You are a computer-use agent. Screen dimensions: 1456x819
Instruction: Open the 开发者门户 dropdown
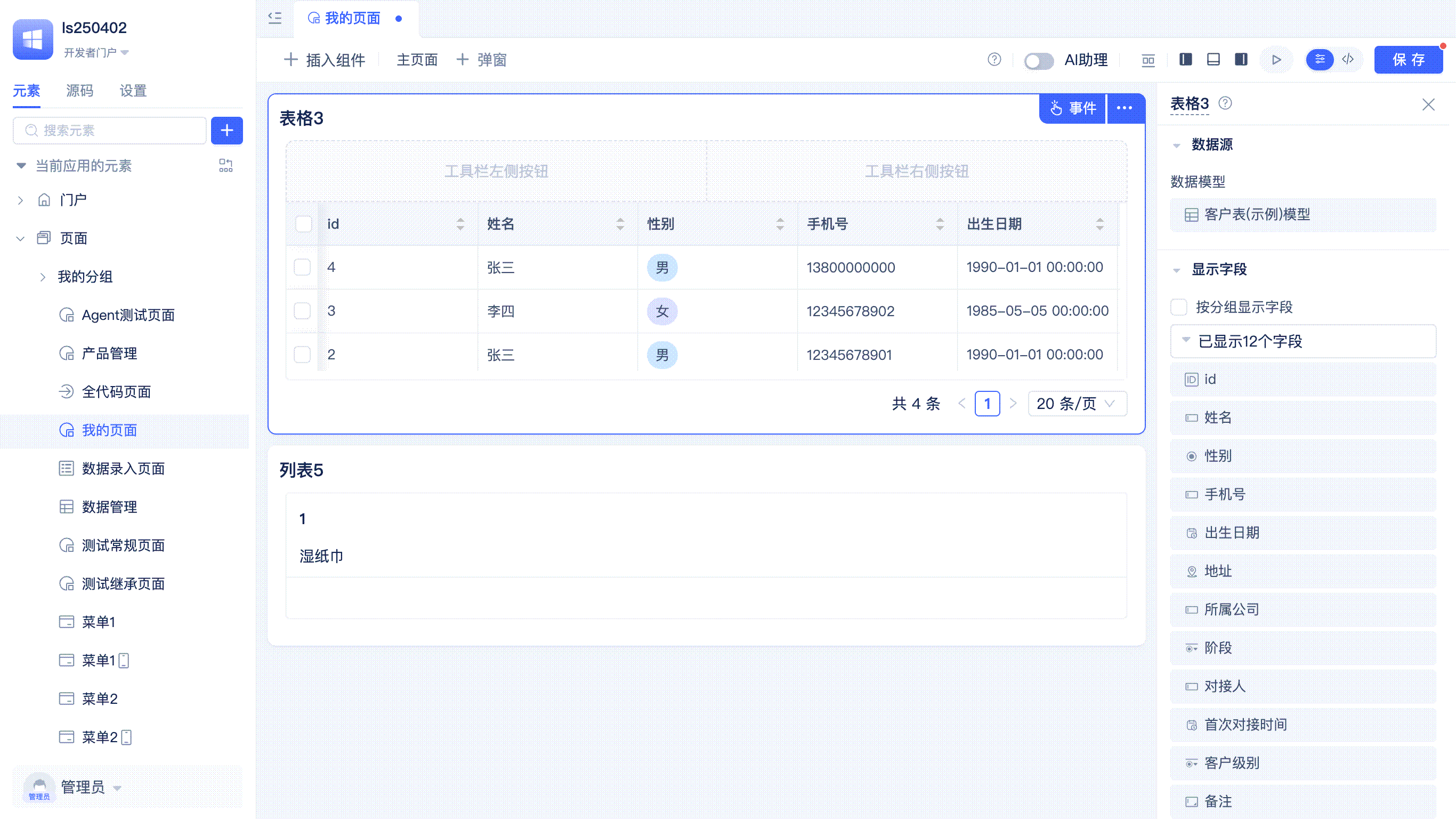tap(96, 53)
